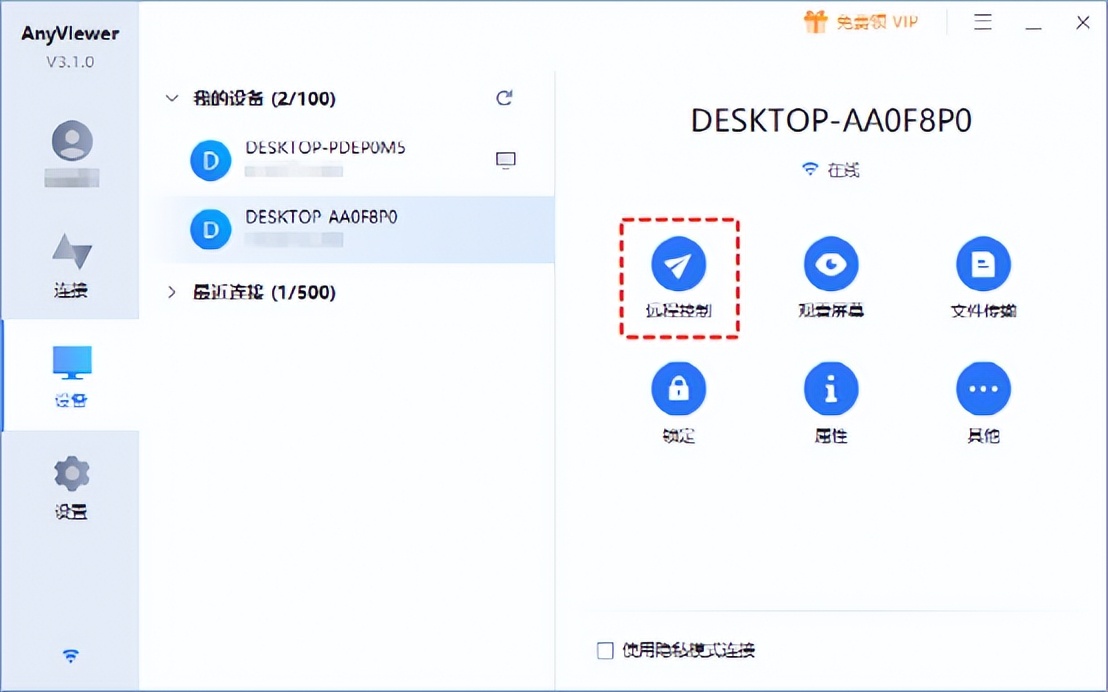
Task: View device 属性 (properties)
Action: pos(831,388)
